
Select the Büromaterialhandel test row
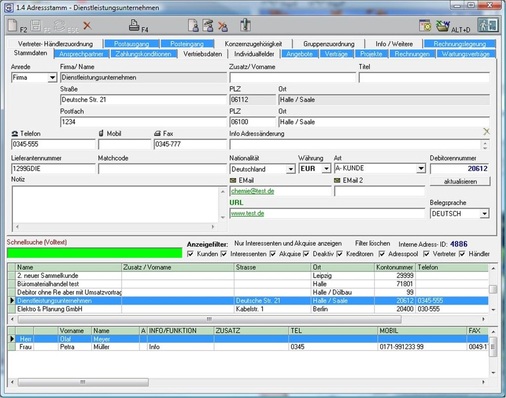(x=248, y=284)
